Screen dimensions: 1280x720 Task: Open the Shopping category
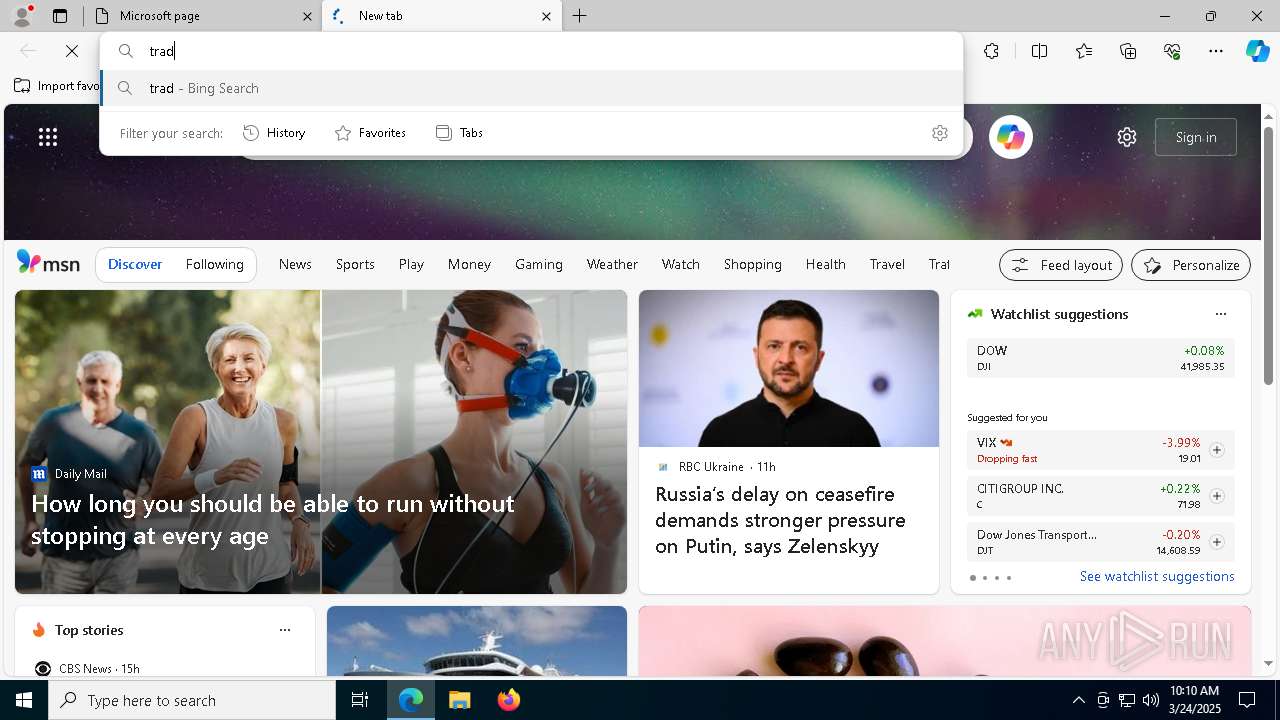click(x=752, y=264)
